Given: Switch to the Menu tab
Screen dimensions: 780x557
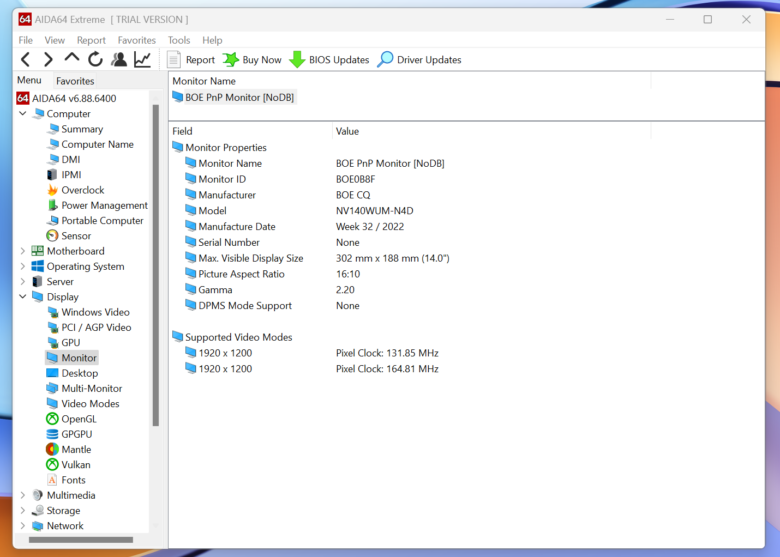Looking at the screenshot, I should point(29,80).
